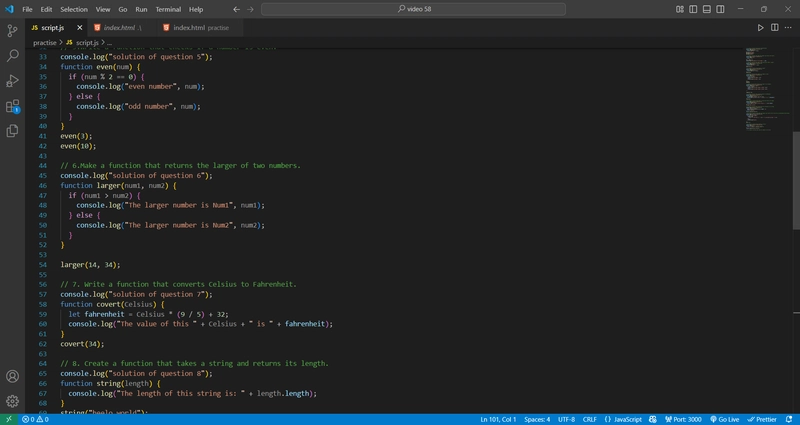800x425 pixels.
Task: Open the View menu
Action: point(103,9)
